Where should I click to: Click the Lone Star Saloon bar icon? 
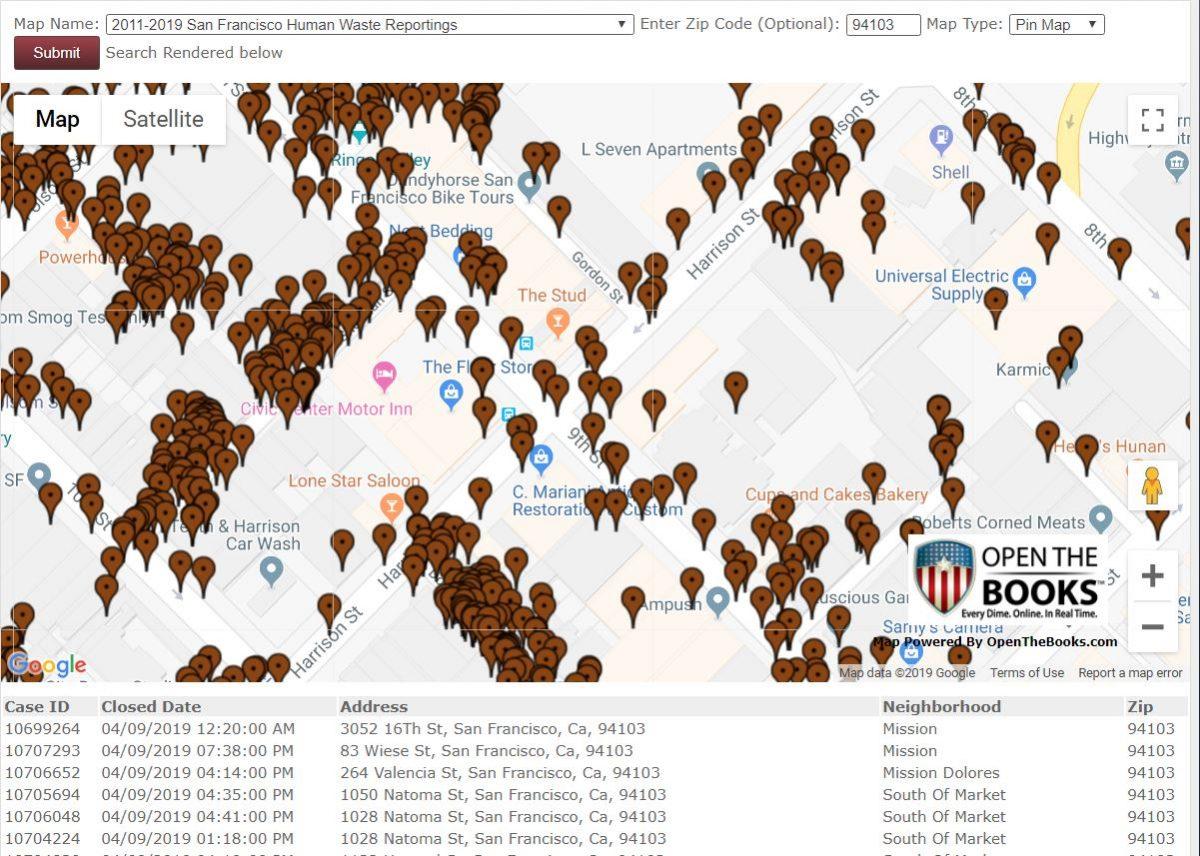[x=392, y=508]
